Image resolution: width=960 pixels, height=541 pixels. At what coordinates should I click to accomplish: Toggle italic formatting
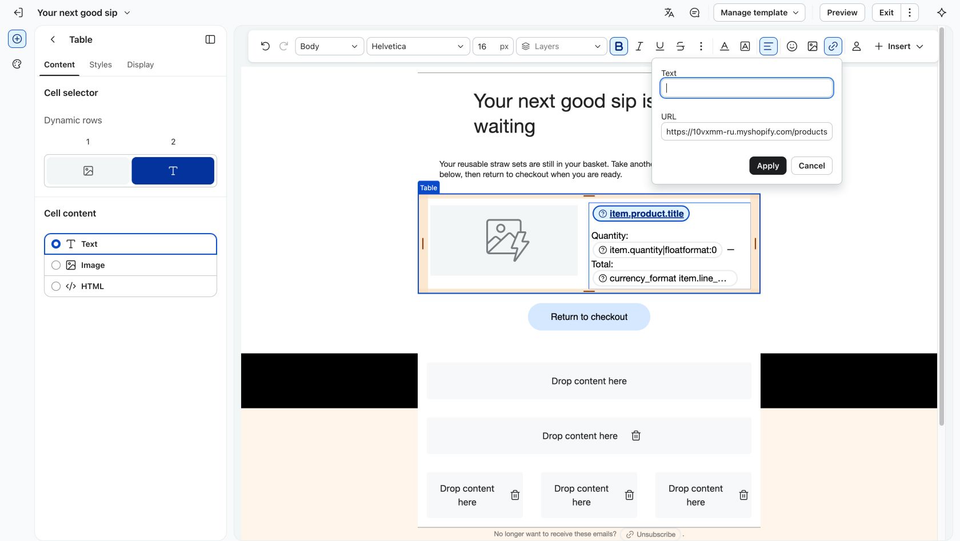(x=639, y=46)
